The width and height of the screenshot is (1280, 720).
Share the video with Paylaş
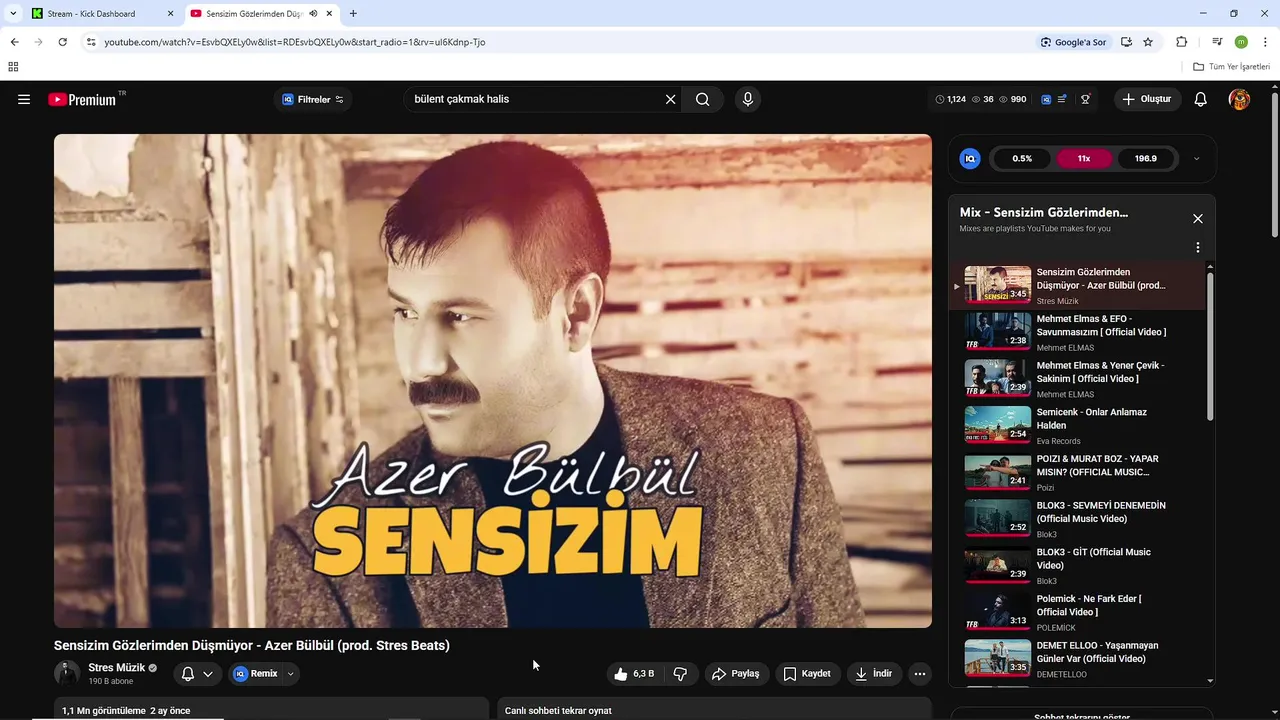click(736, 674)
